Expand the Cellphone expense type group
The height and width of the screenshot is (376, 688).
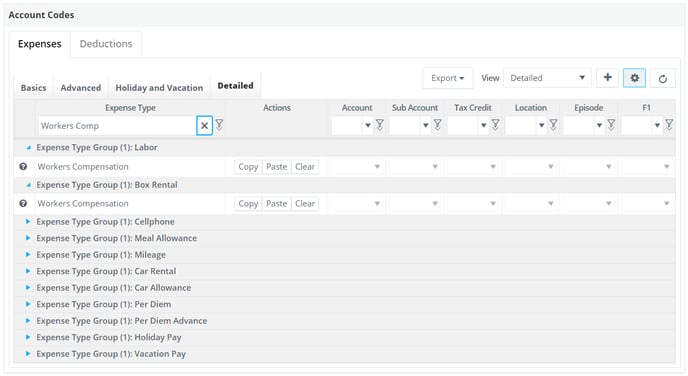point(28,222)
